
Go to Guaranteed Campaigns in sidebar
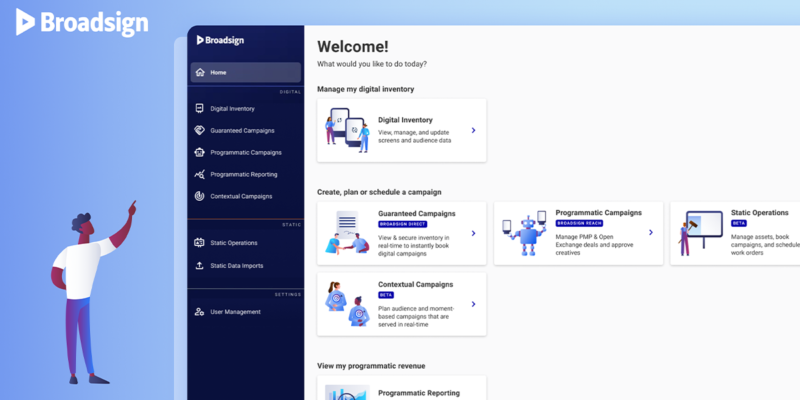click(242, 131)
